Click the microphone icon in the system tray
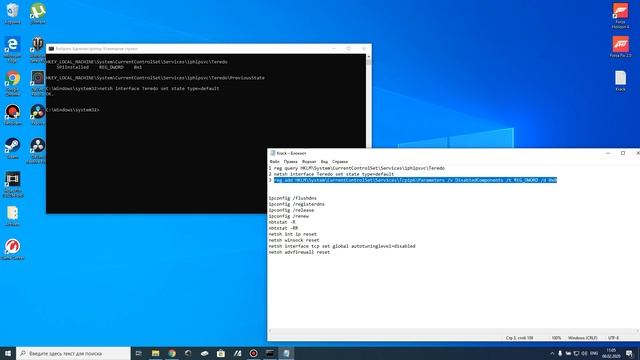640x360 pixels. [x=560, y=353]
